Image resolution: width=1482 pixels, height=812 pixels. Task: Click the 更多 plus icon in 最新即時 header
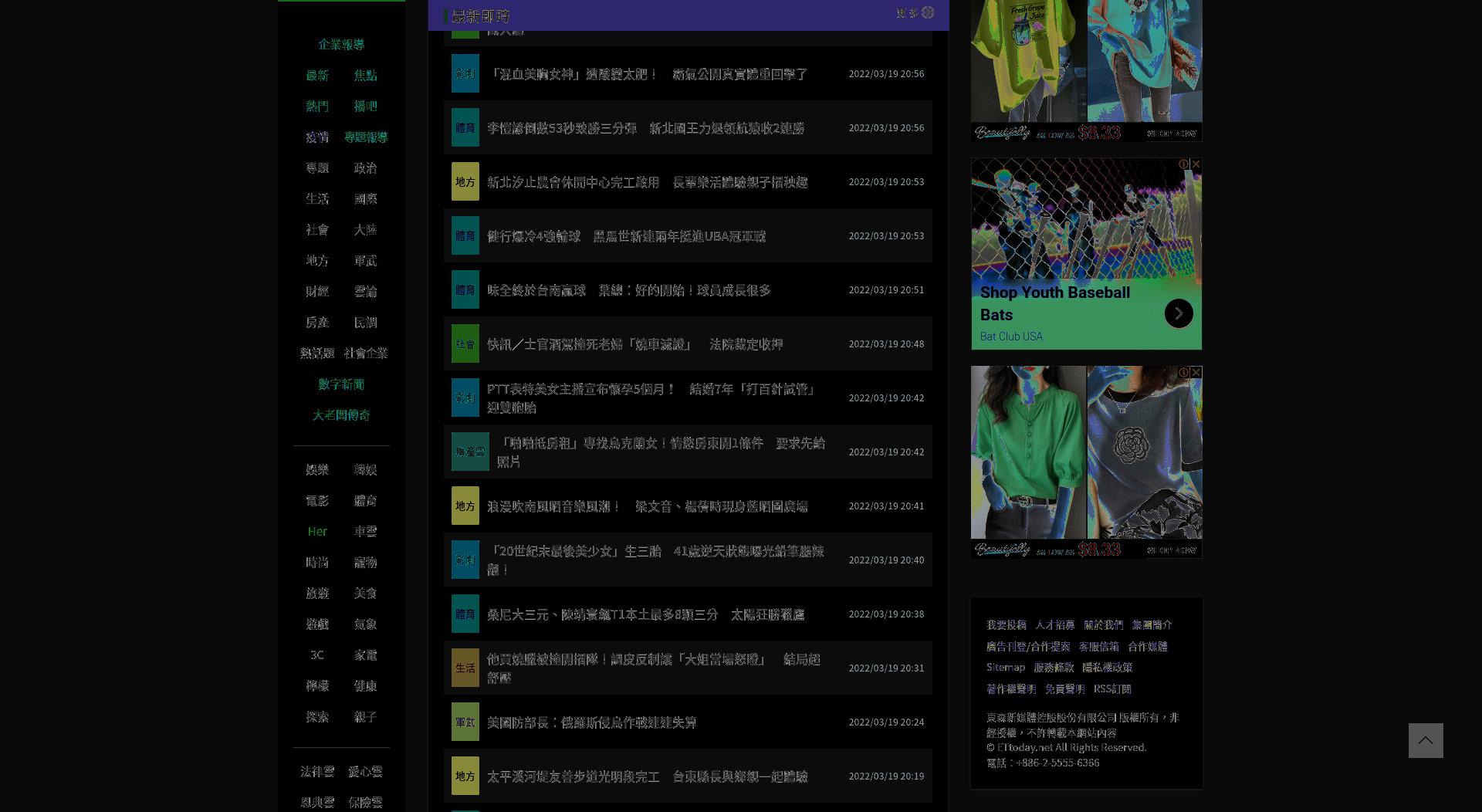click(928, 12)
